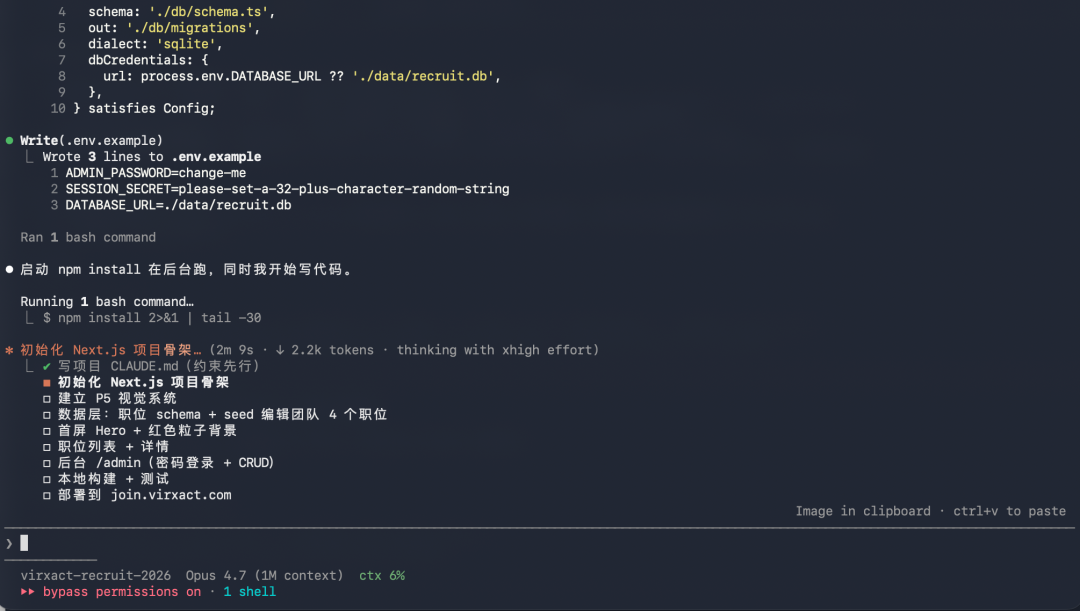Click the 'virxact-recruit-2026' project name
The image size is (1080, 611).
tap(96, 576)
